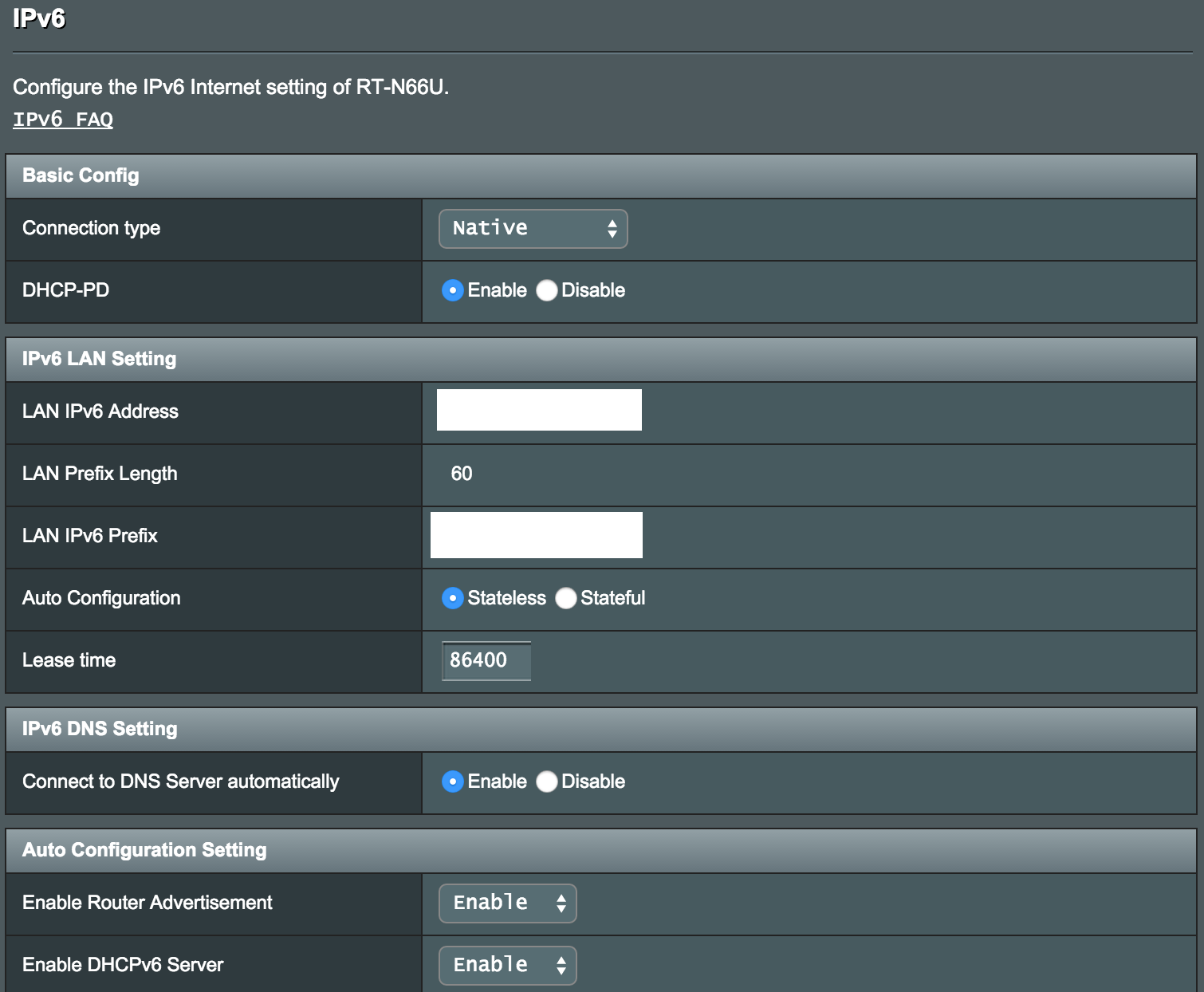This screenshot has width=1204, height=992.
Task: Click the DHCP-PD label
Action: [66, 290]
